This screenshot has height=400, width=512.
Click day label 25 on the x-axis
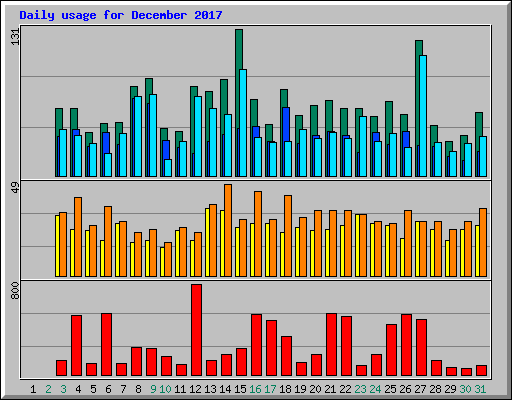tap(390, 389)
